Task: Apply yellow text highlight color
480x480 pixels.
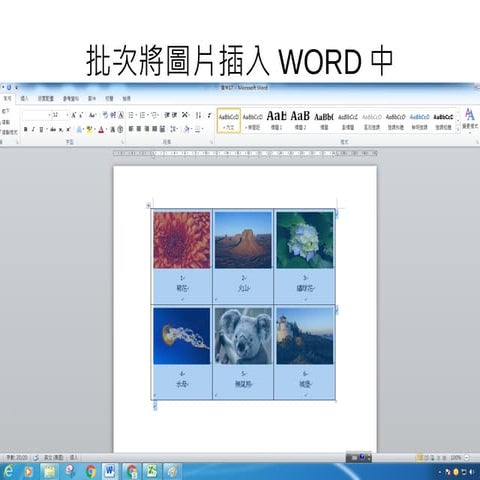Action: click(89, 129)
